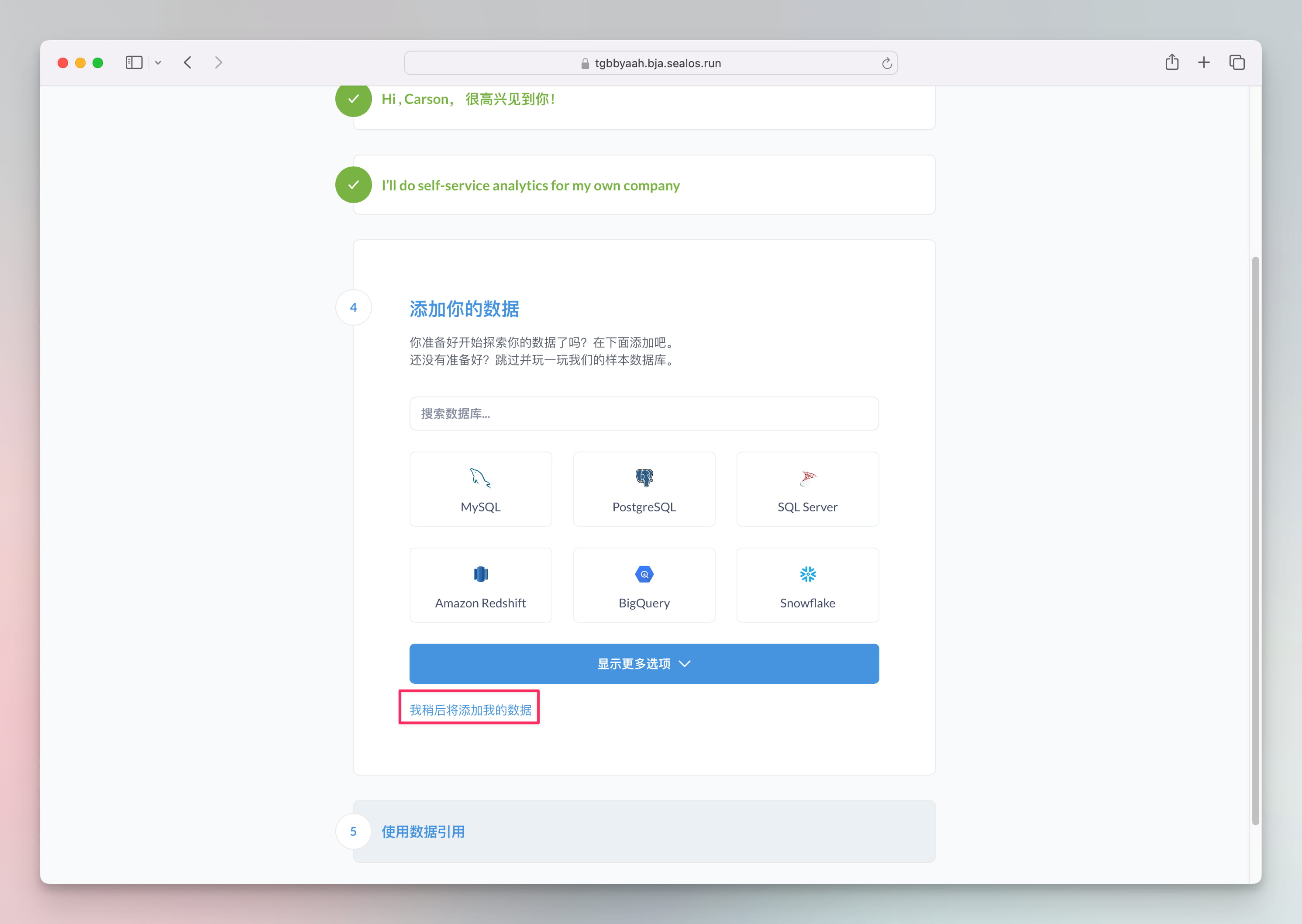Select the MySQL dolphin icon
The image size is (1302, 924).
coord(480,478)
